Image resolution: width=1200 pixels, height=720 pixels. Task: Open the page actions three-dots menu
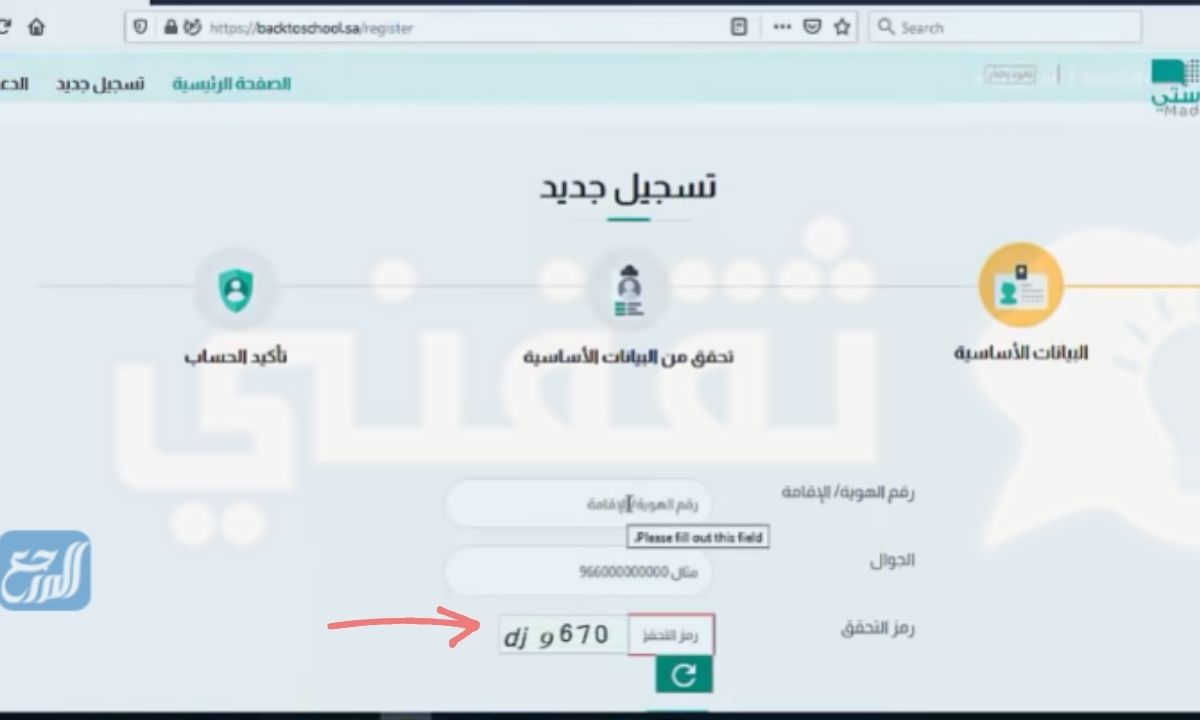[783, 27]
